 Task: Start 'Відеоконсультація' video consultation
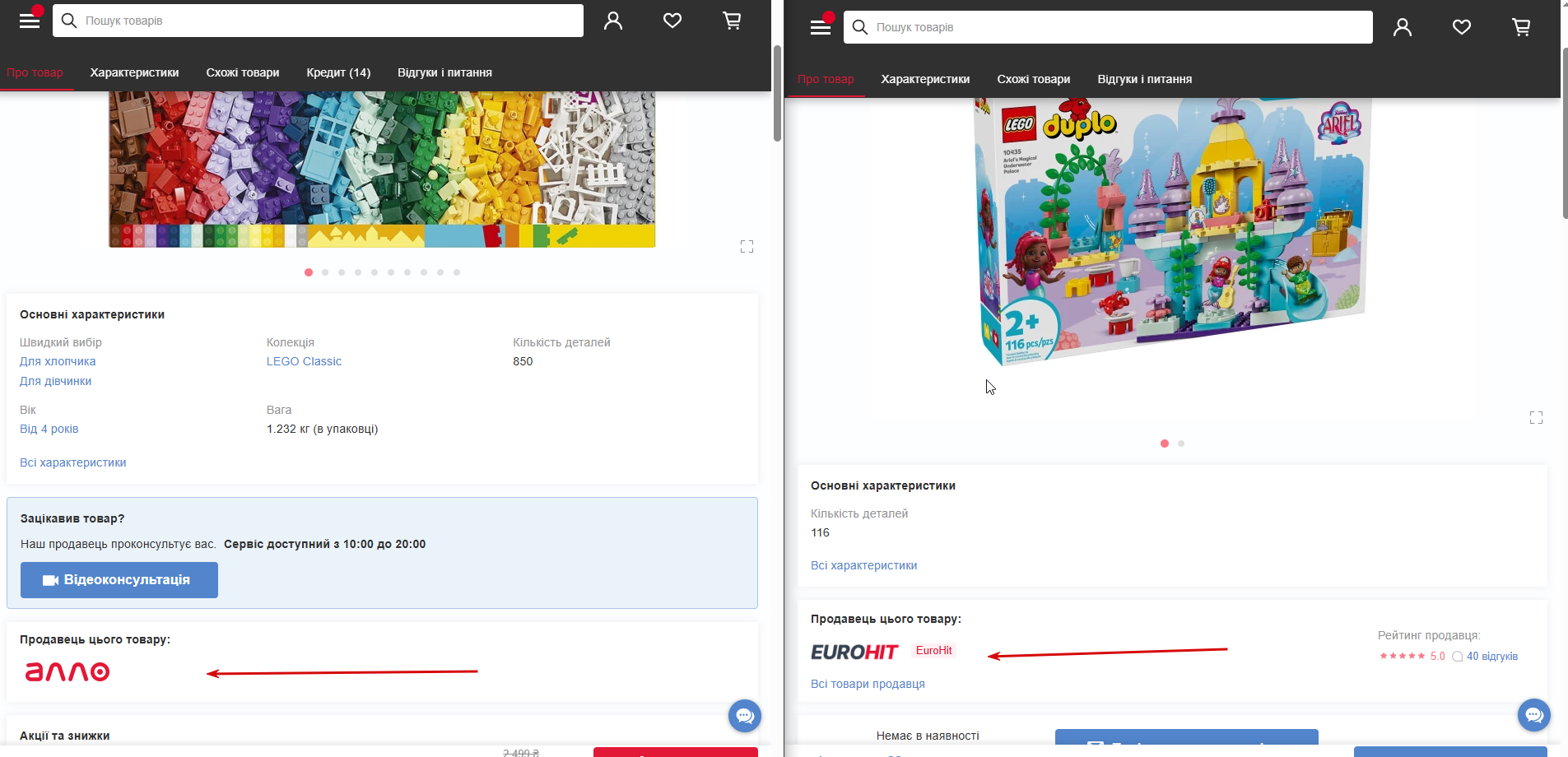[x=119, y=580]
